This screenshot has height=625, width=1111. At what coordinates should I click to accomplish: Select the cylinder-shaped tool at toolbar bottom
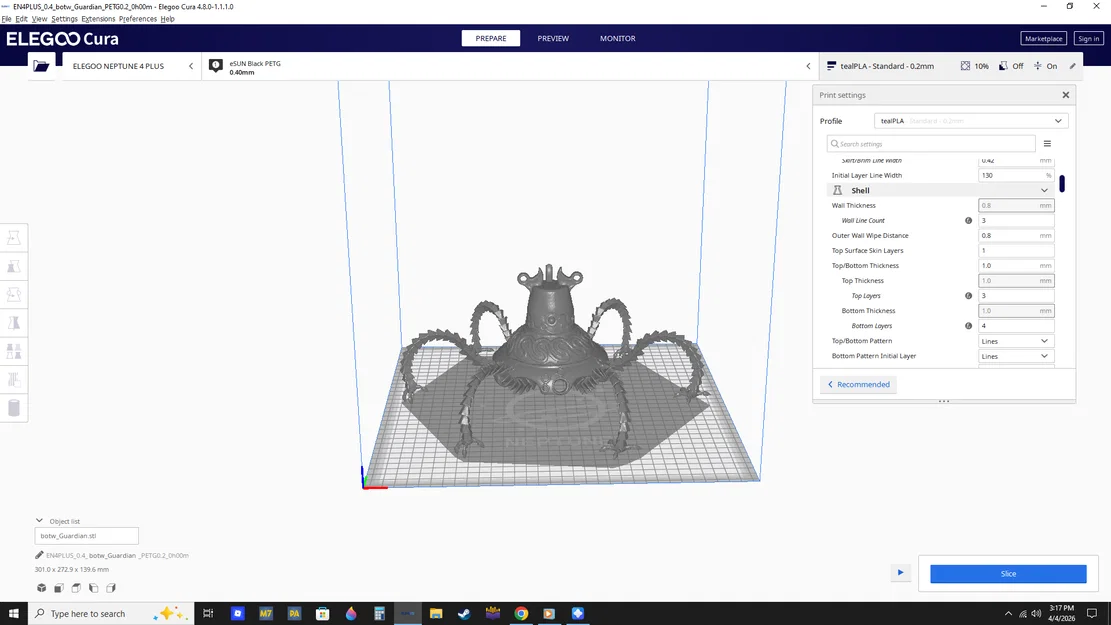click(x=13, y=408)
